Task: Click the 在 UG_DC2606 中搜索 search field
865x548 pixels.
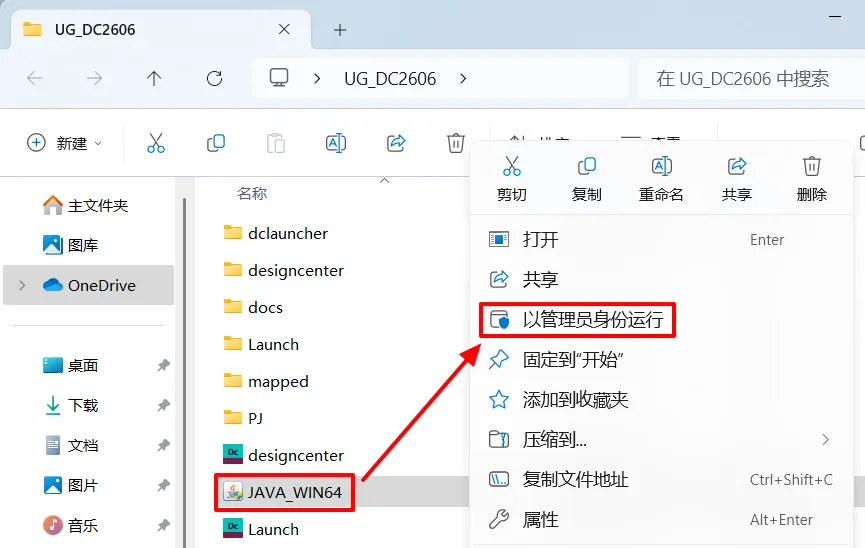Action: pos(751,79)
